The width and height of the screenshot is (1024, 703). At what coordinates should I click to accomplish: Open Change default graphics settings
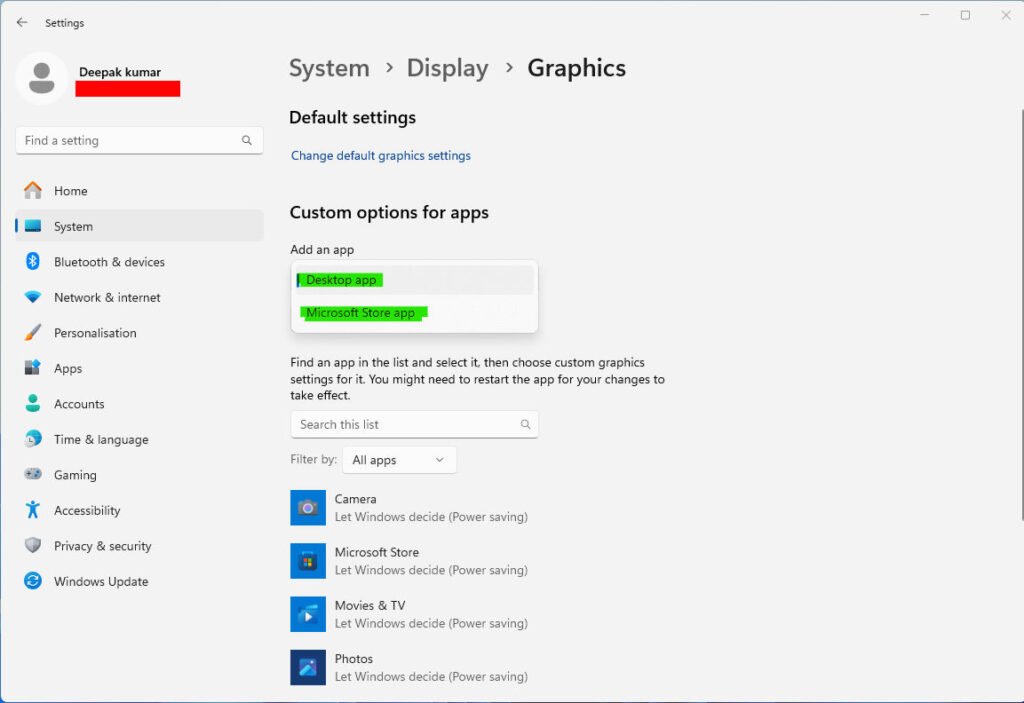pyautogui.click(x=380, y=155)
